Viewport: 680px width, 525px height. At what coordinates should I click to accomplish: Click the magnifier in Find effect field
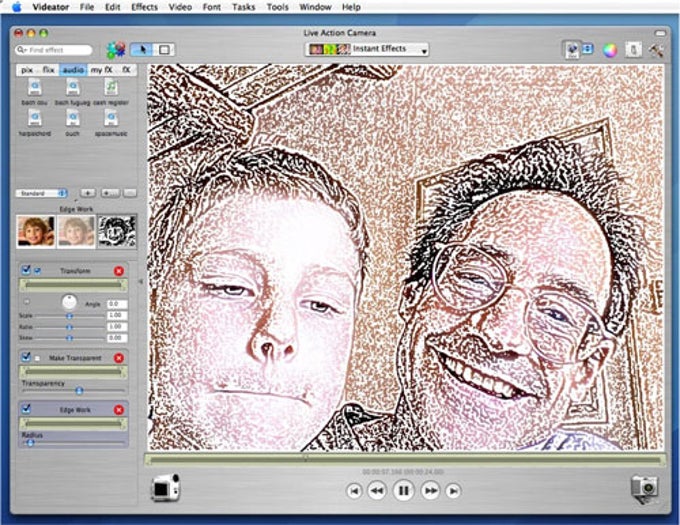[x=22, y=50]
